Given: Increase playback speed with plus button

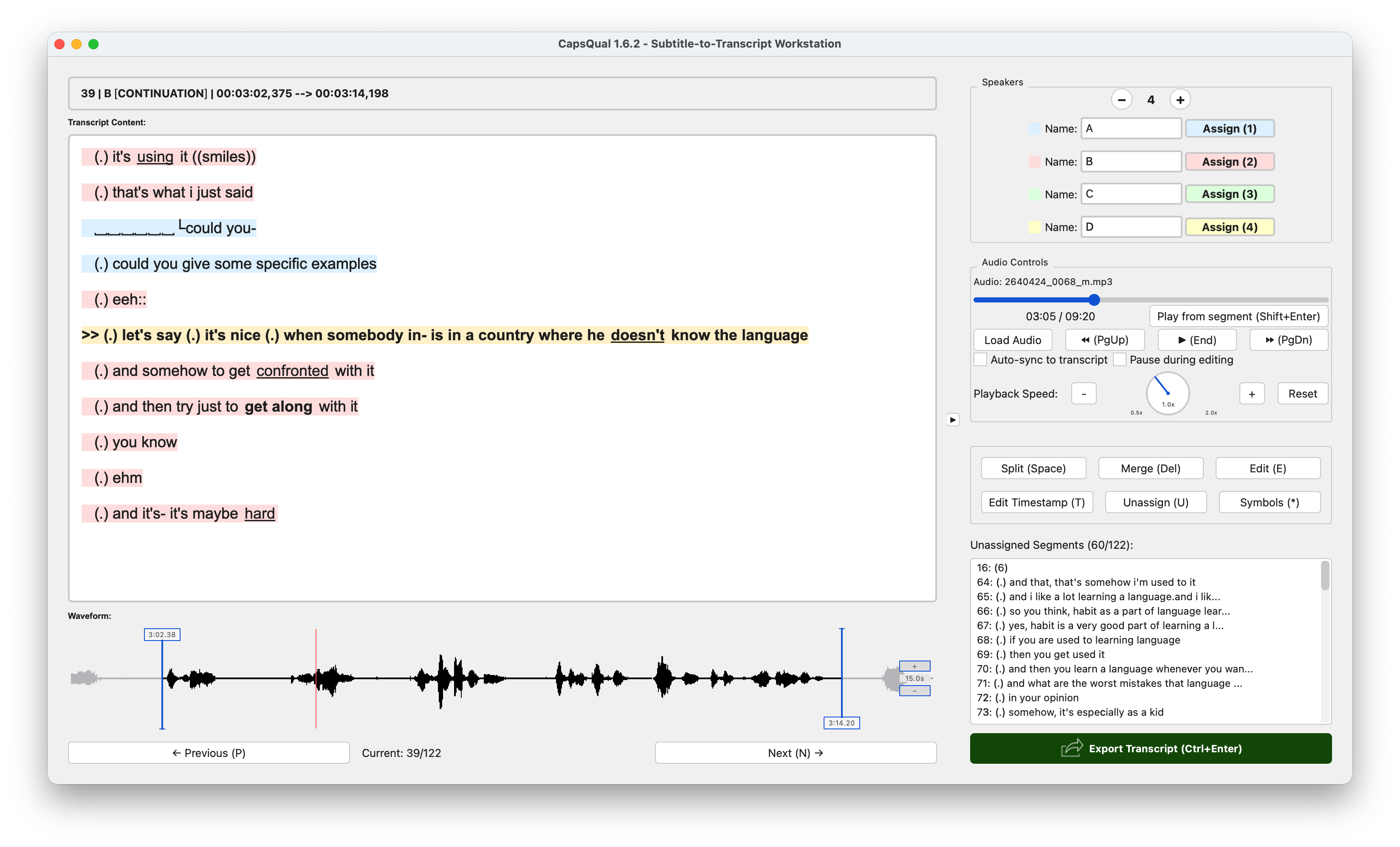Looking at the screenshot, I should pos(1252,394).
